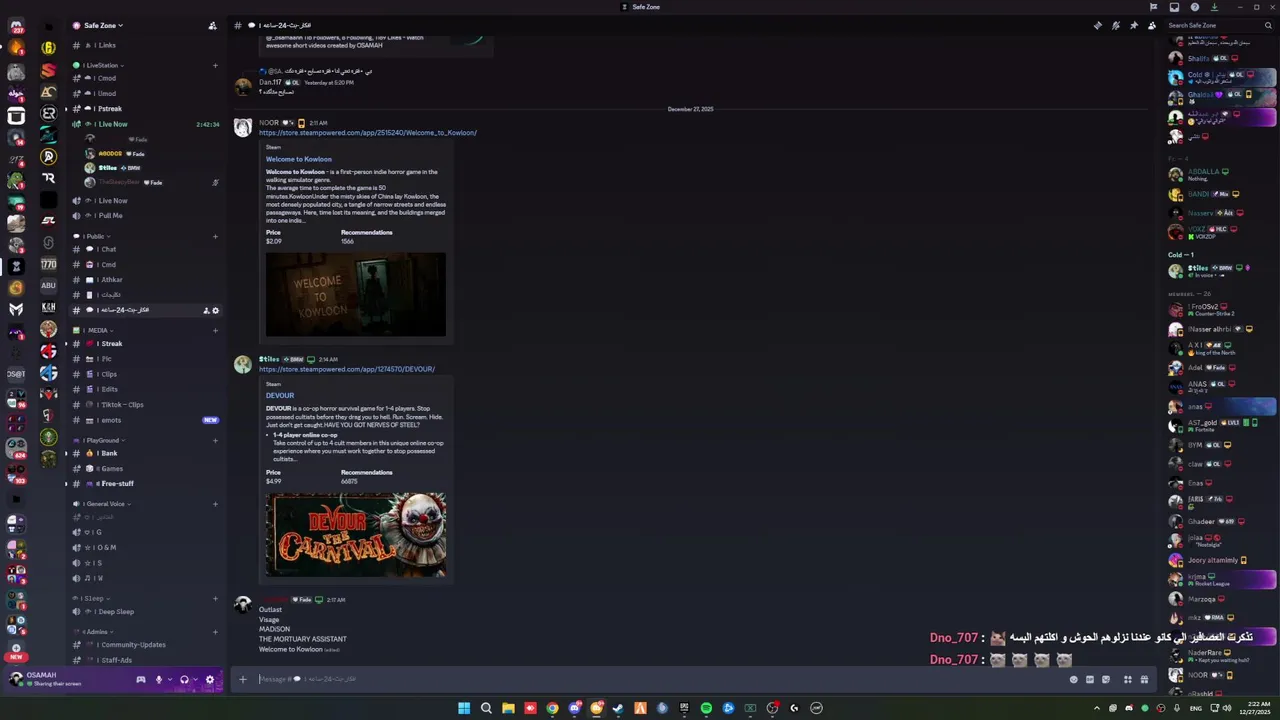The image size is (1280, 720).
Task: Join the O & M voice channel
Action: tap(145, 548)
